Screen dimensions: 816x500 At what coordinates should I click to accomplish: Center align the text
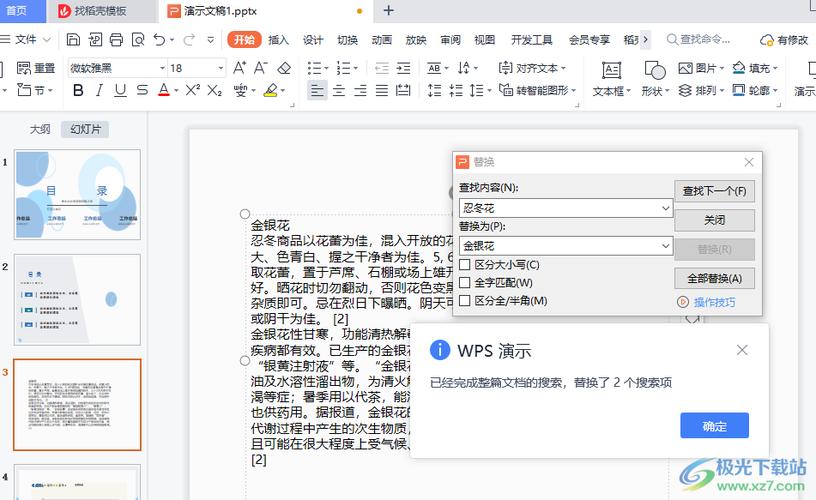(x=339, y=91)
